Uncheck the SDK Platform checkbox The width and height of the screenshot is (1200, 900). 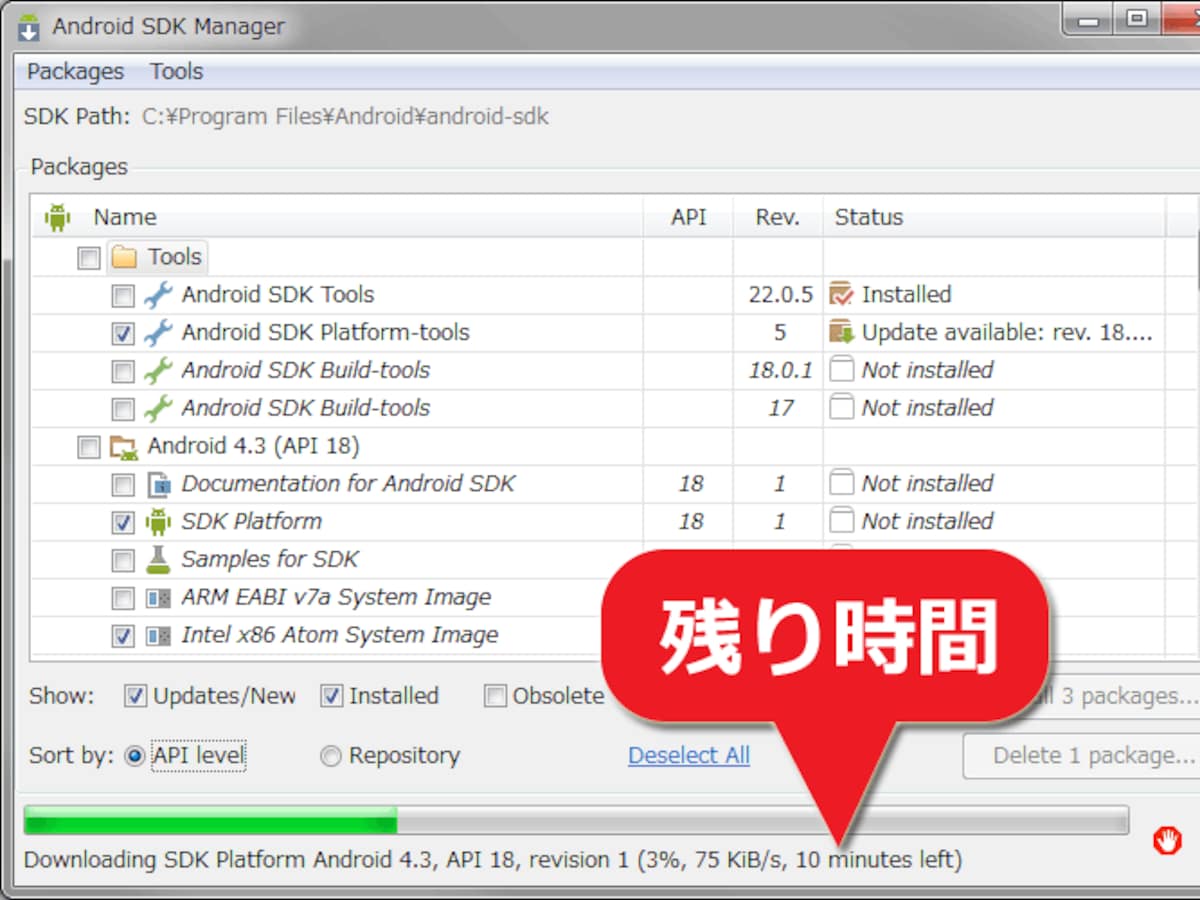click(x=122, y=523)
